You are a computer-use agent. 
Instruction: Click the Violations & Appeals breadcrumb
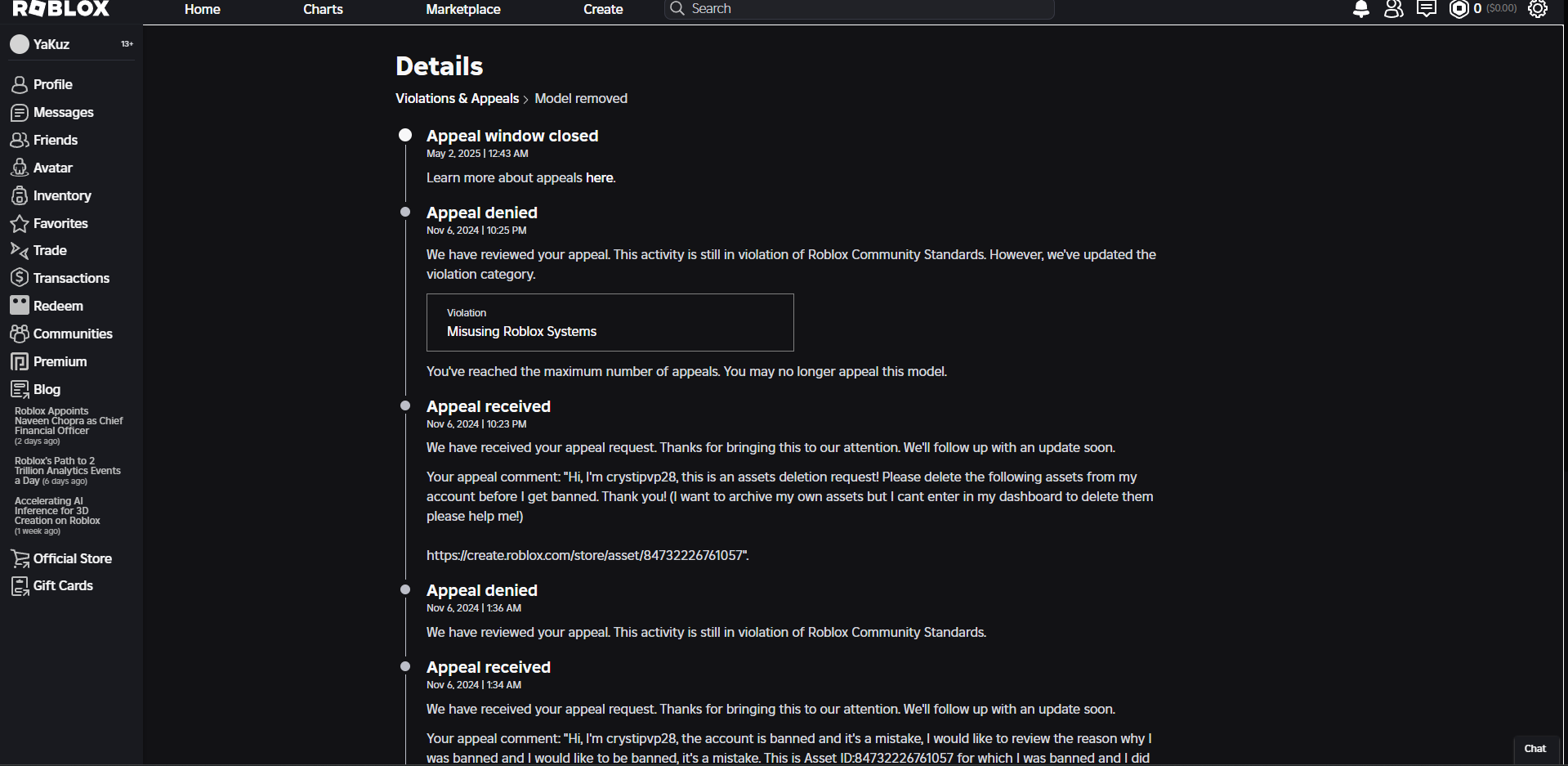tap(457, 98)
